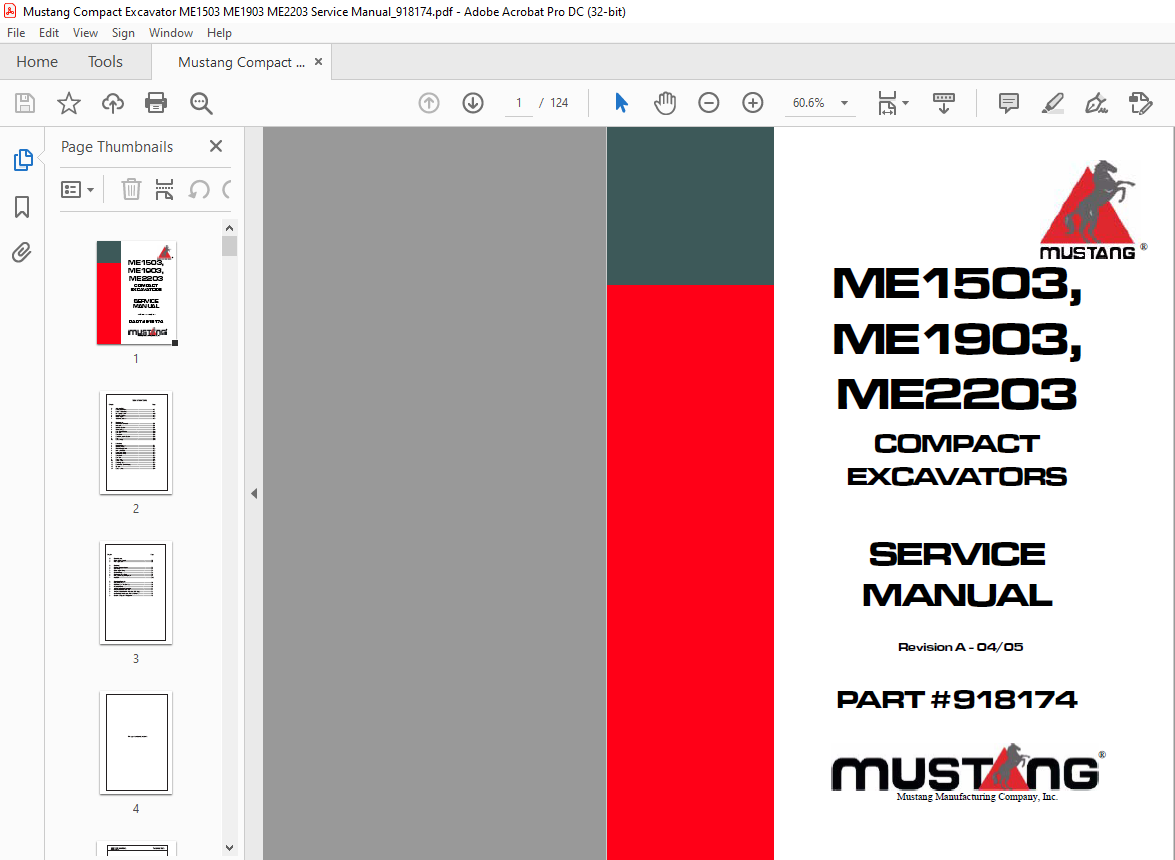Activate the Hand pan tool
This screenshot has height=860, width=1175.
coord(665,103)
